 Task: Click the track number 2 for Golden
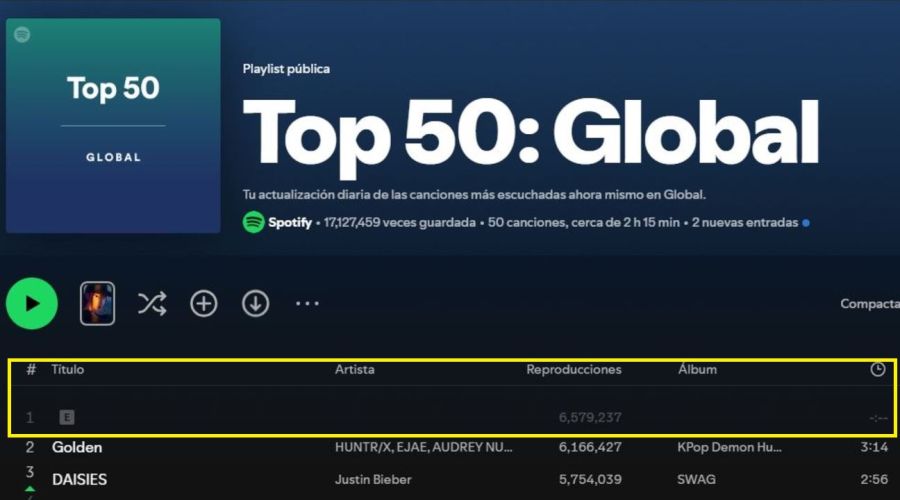30,447
